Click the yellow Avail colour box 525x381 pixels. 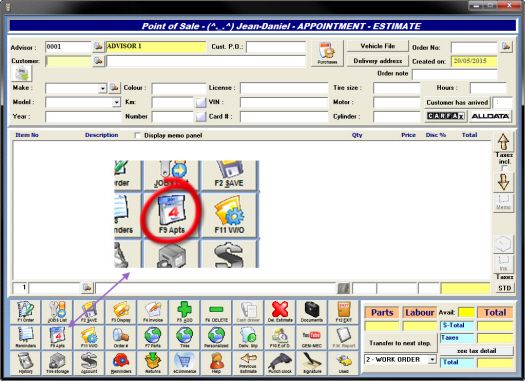466,312
